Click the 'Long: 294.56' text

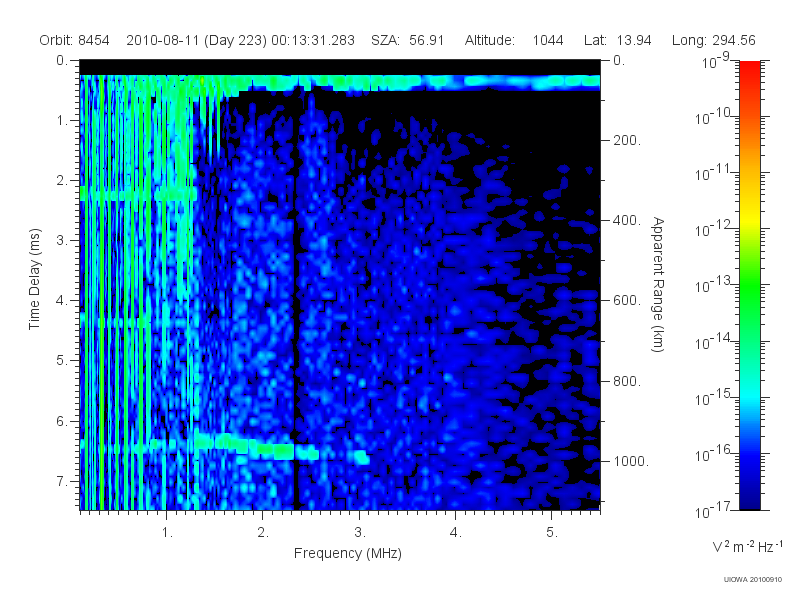pos(713,40)
